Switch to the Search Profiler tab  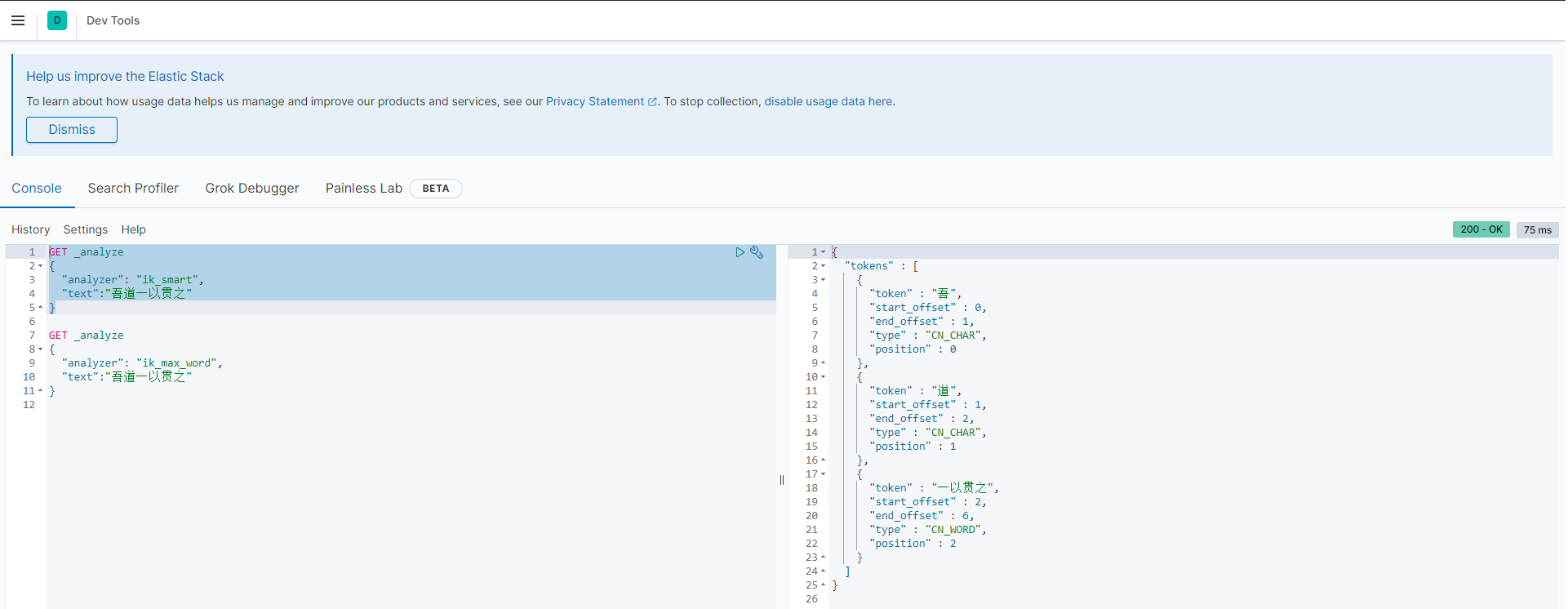(x=133, y=189)
